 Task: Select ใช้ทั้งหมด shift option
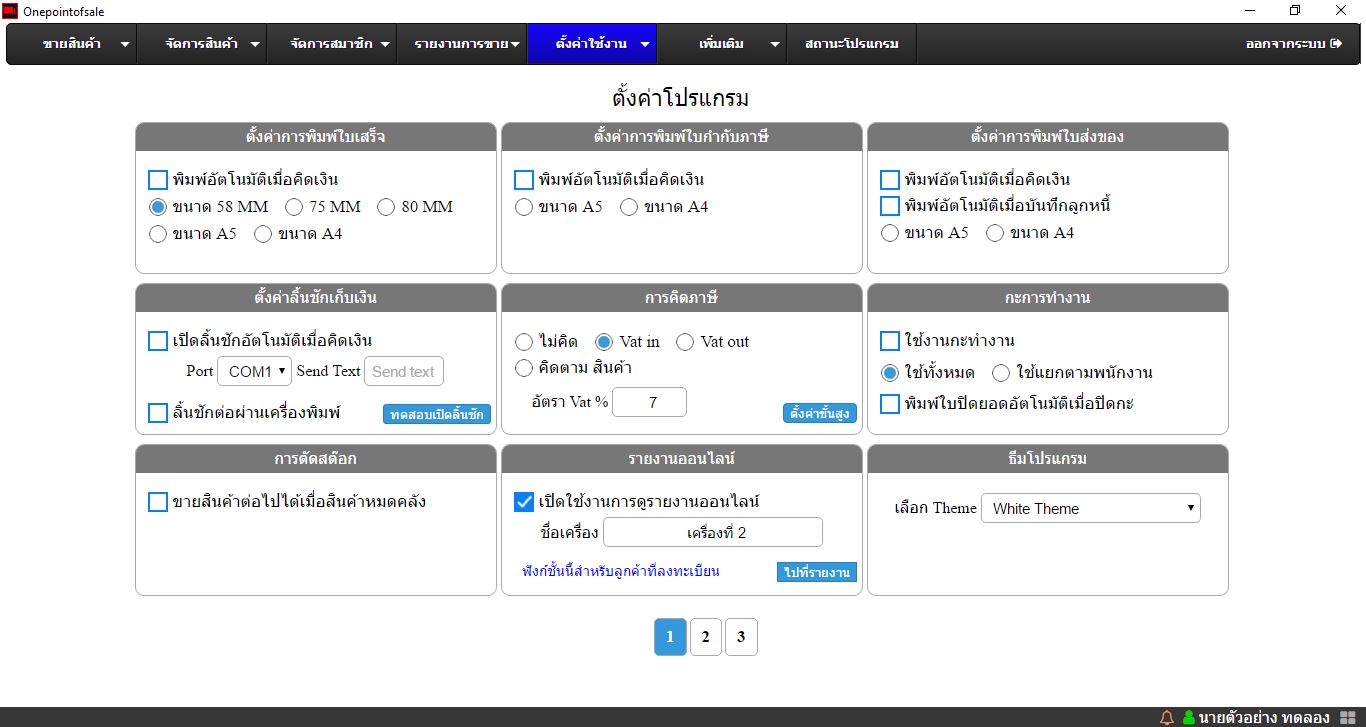point(890,373)
